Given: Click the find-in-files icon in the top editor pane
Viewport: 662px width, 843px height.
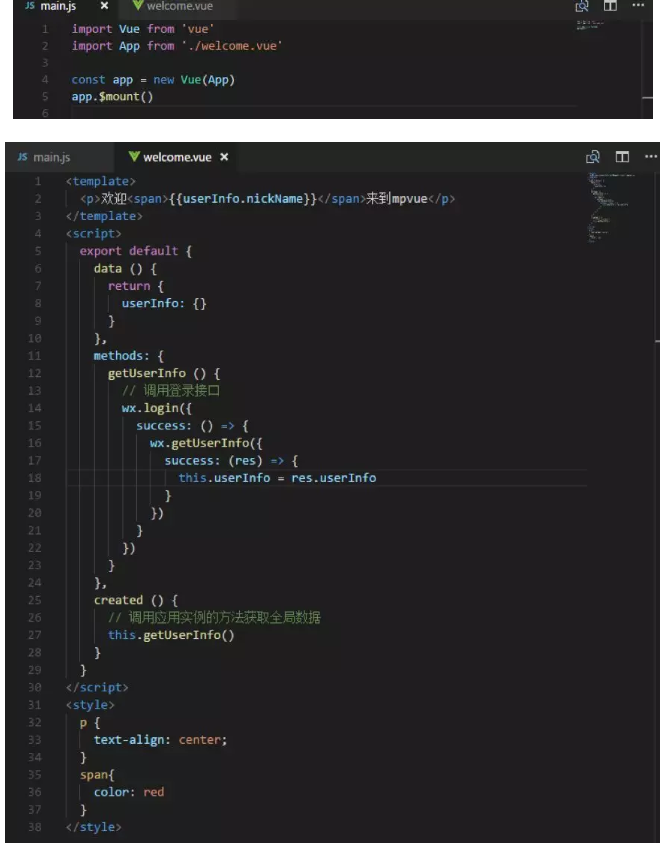Looking at the screenshot, I should tap(583, 7).
